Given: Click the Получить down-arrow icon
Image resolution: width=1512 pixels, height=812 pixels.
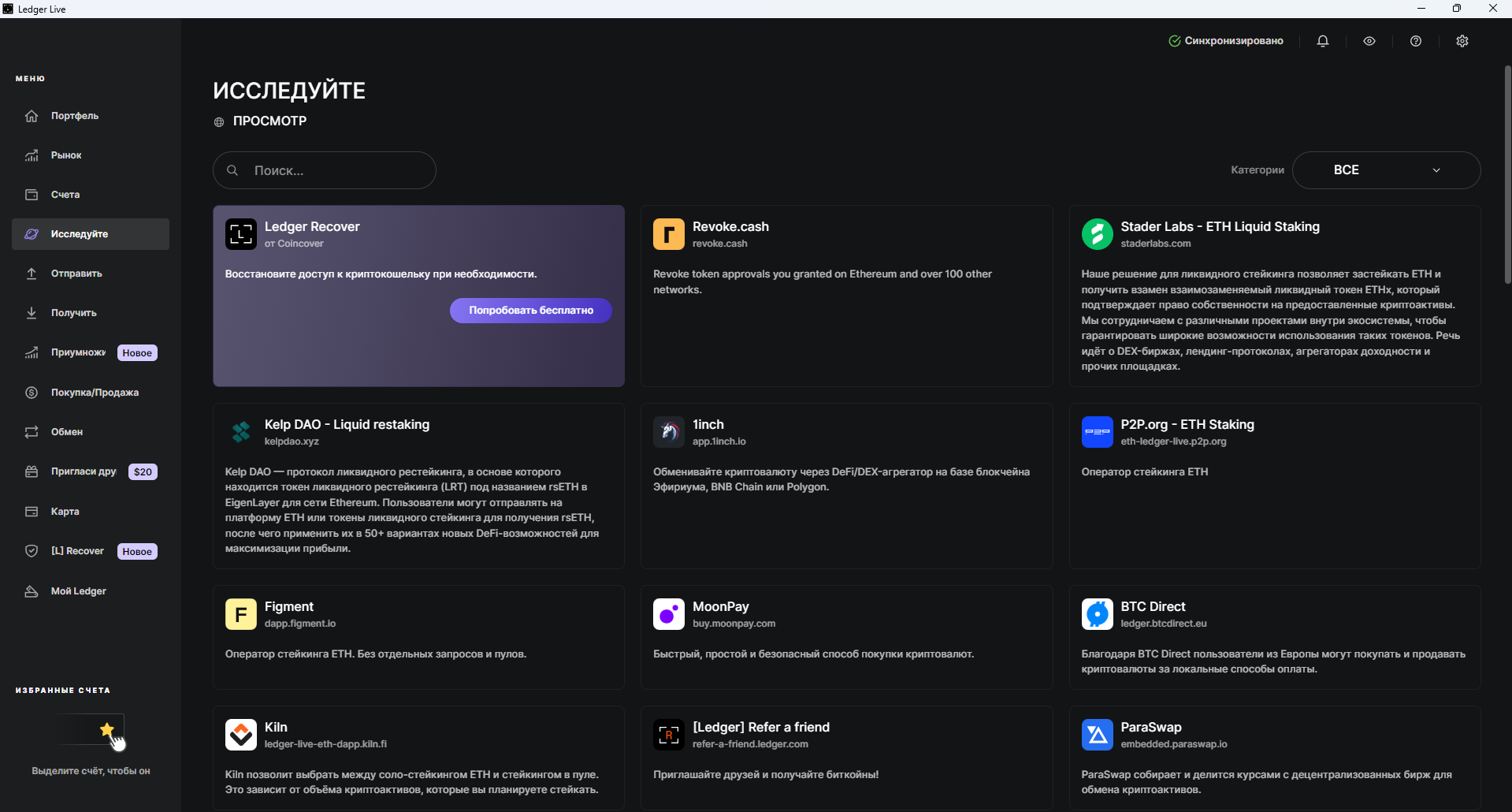Looking at the screenshot, I should tap(32, 313).
